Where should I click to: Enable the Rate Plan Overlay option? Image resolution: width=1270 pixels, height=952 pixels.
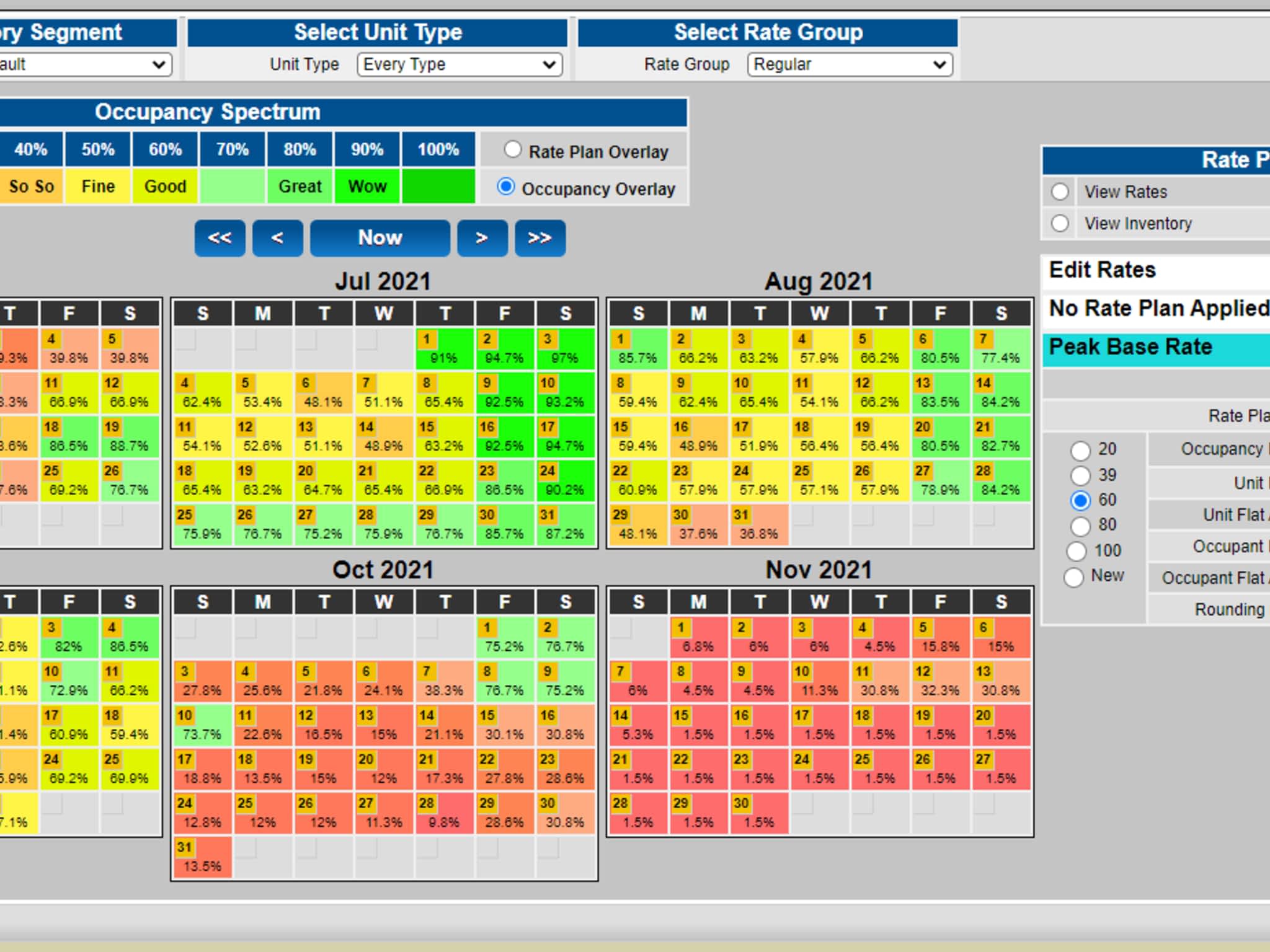point(513,149)
